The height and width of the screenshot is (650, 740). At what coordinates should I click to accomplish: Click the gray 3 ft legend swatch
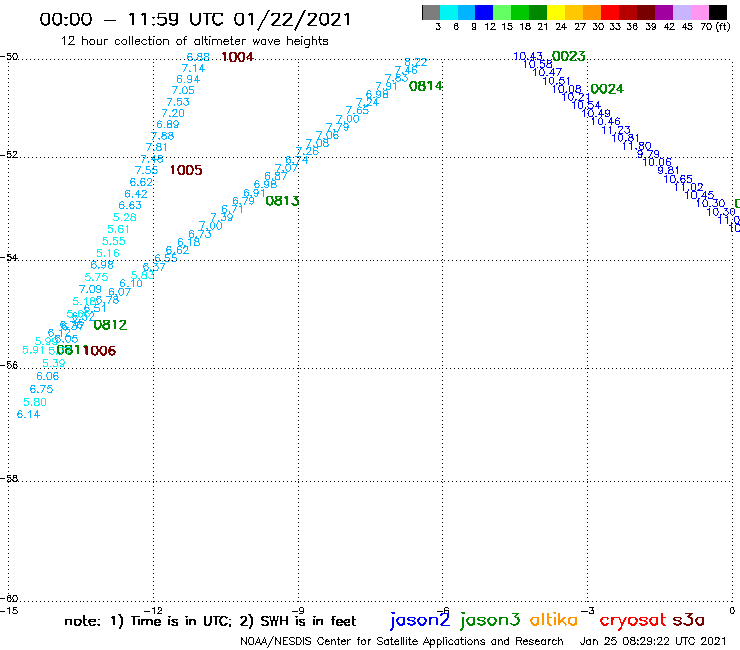click(431, 12)
